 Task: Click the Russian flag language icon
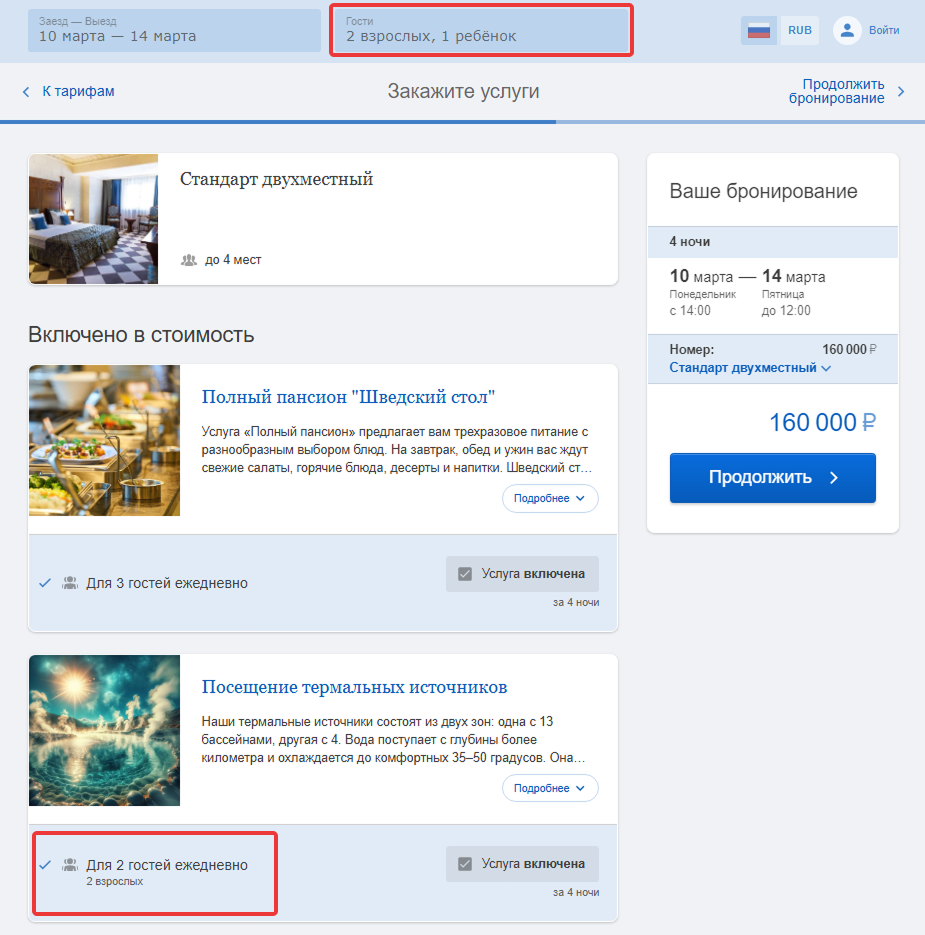759,30
